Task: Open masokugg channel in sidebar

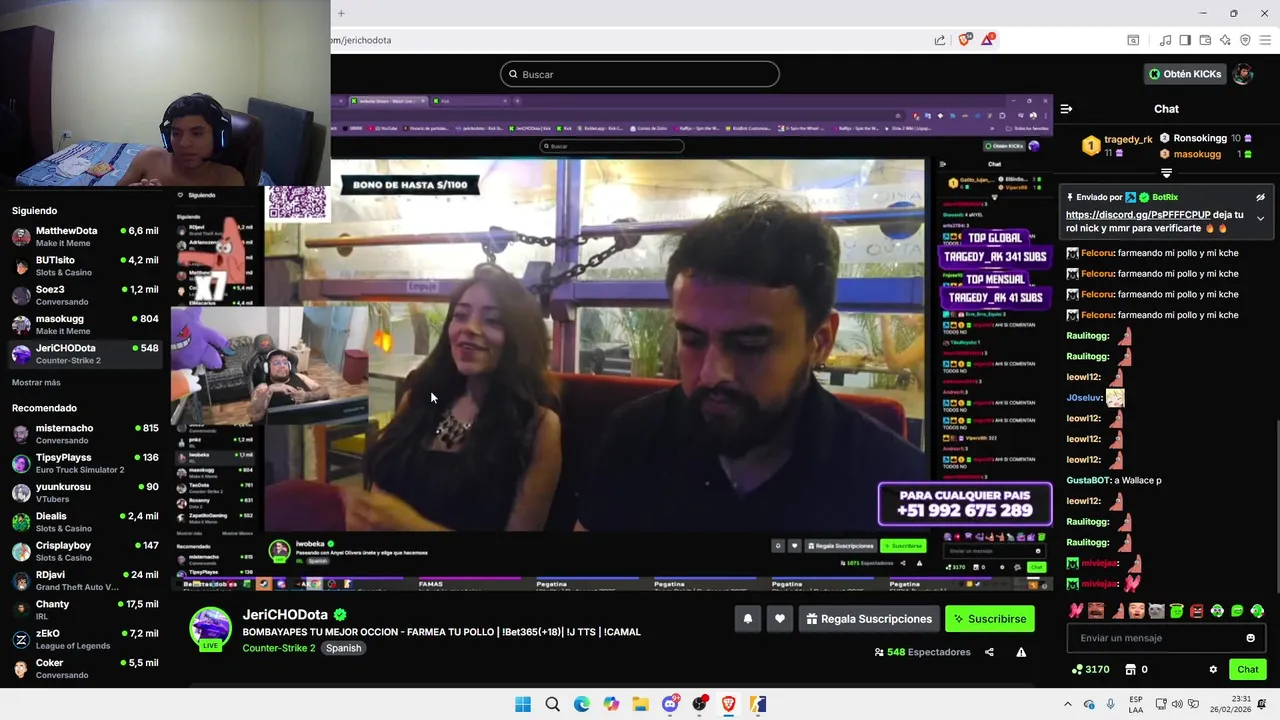Action: 84,324
